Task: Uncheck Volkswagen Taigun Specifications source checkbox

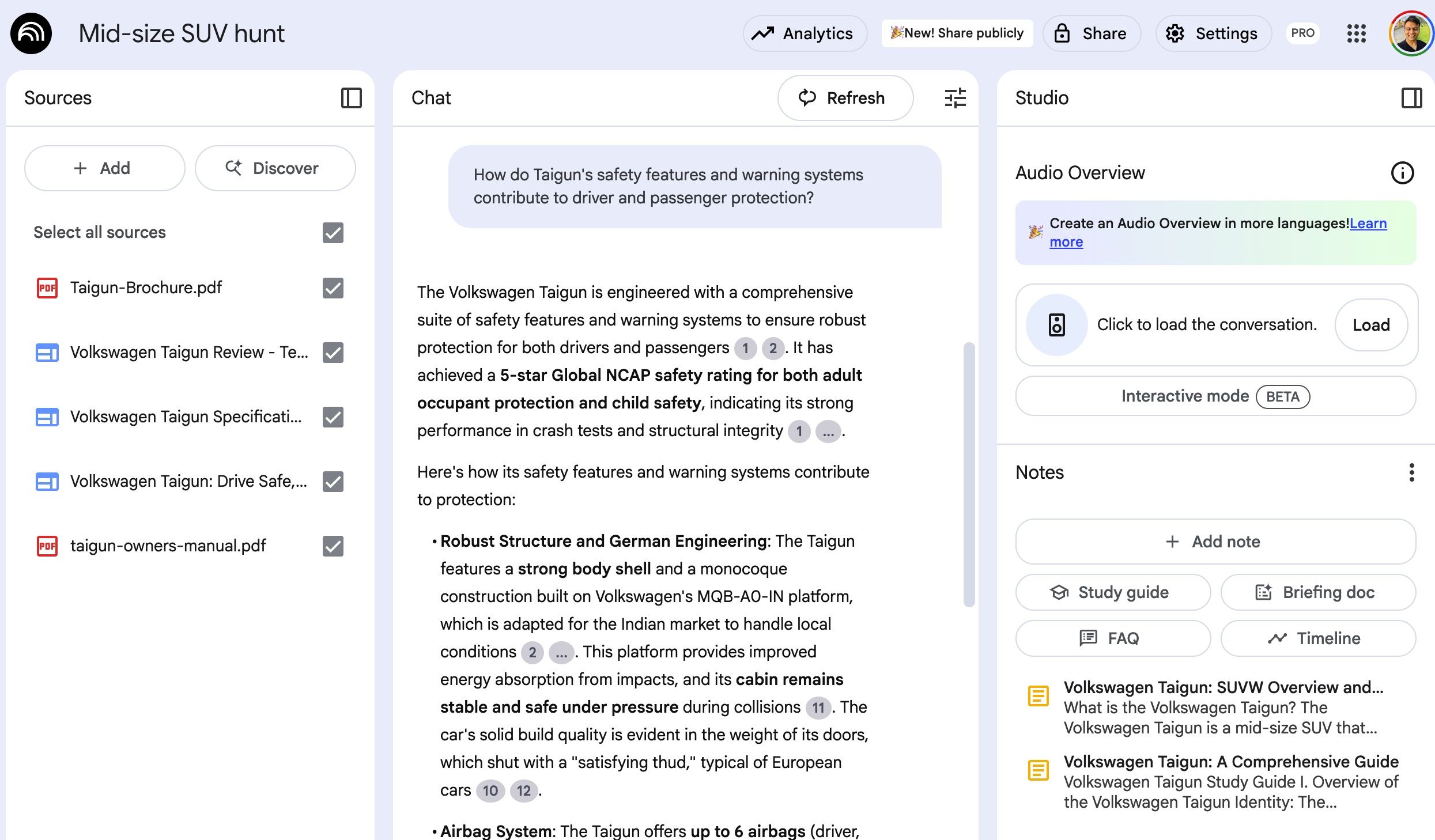Action: 333,417
